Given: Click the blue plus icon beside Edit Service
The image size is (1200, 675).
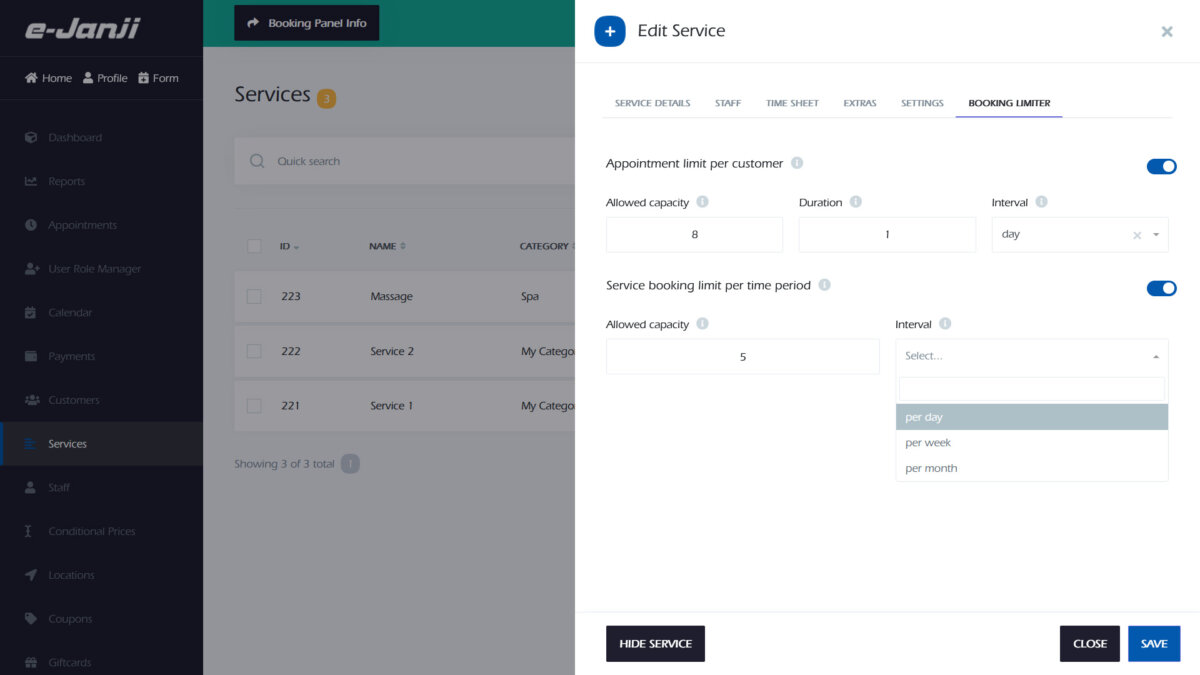Looking at the screenshot, I should [609, 31].
